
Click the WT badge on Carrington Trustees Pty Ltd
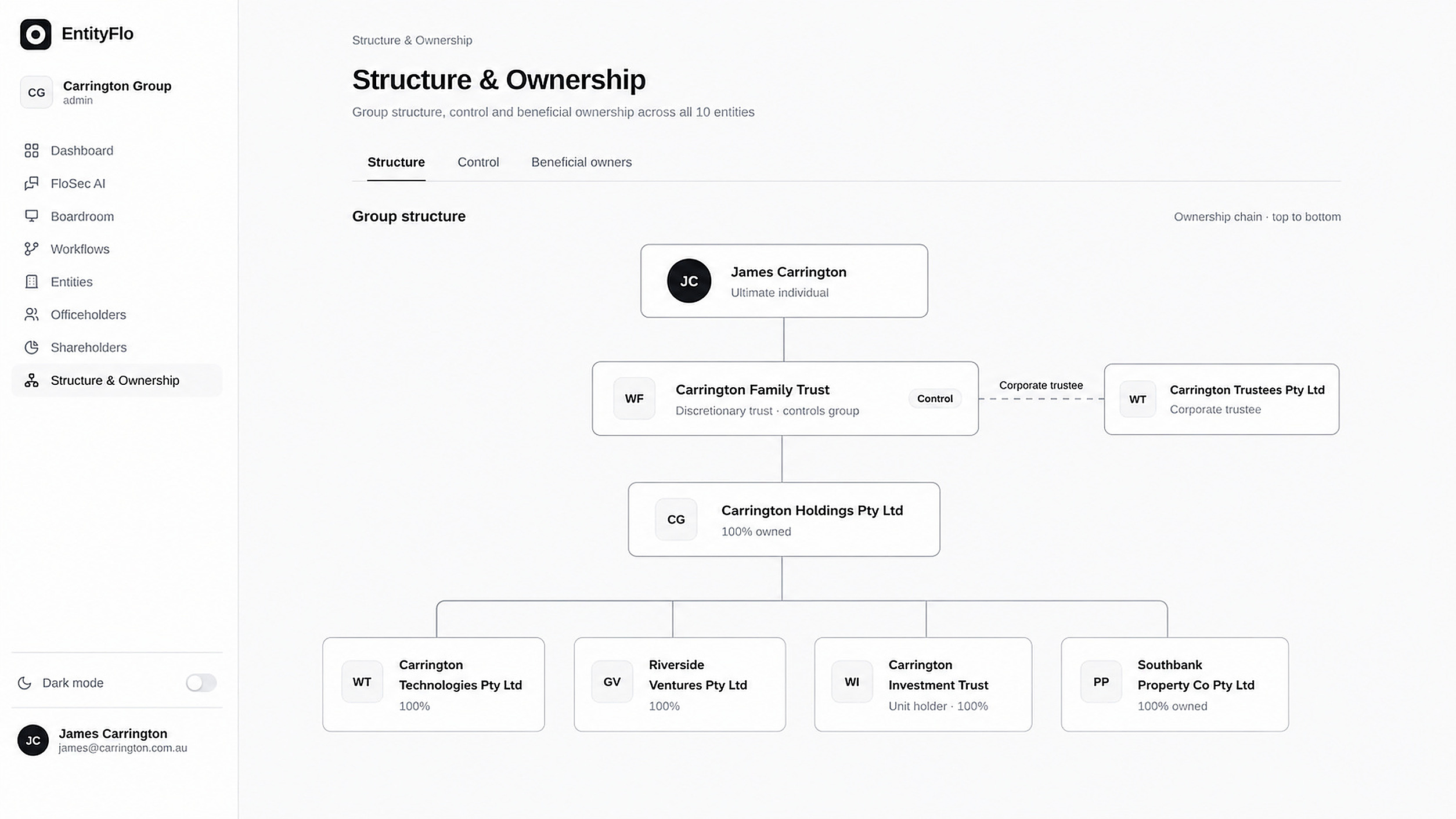[1138, 399]
